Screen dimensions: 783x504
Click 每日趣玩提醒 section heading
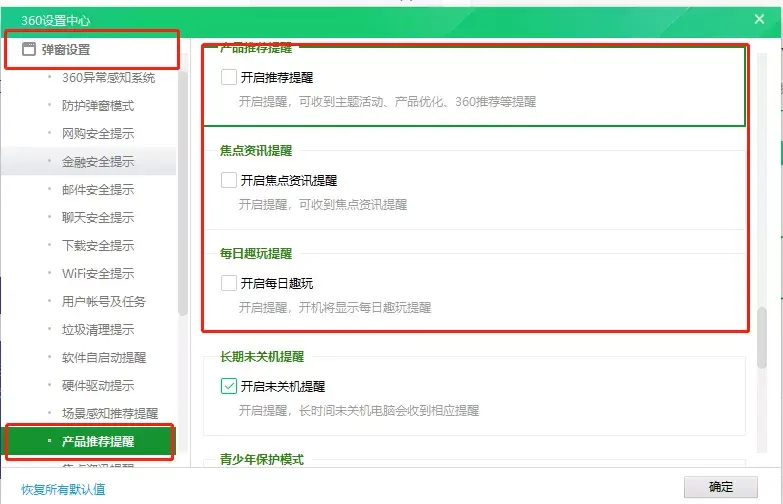tap(256, 253)
